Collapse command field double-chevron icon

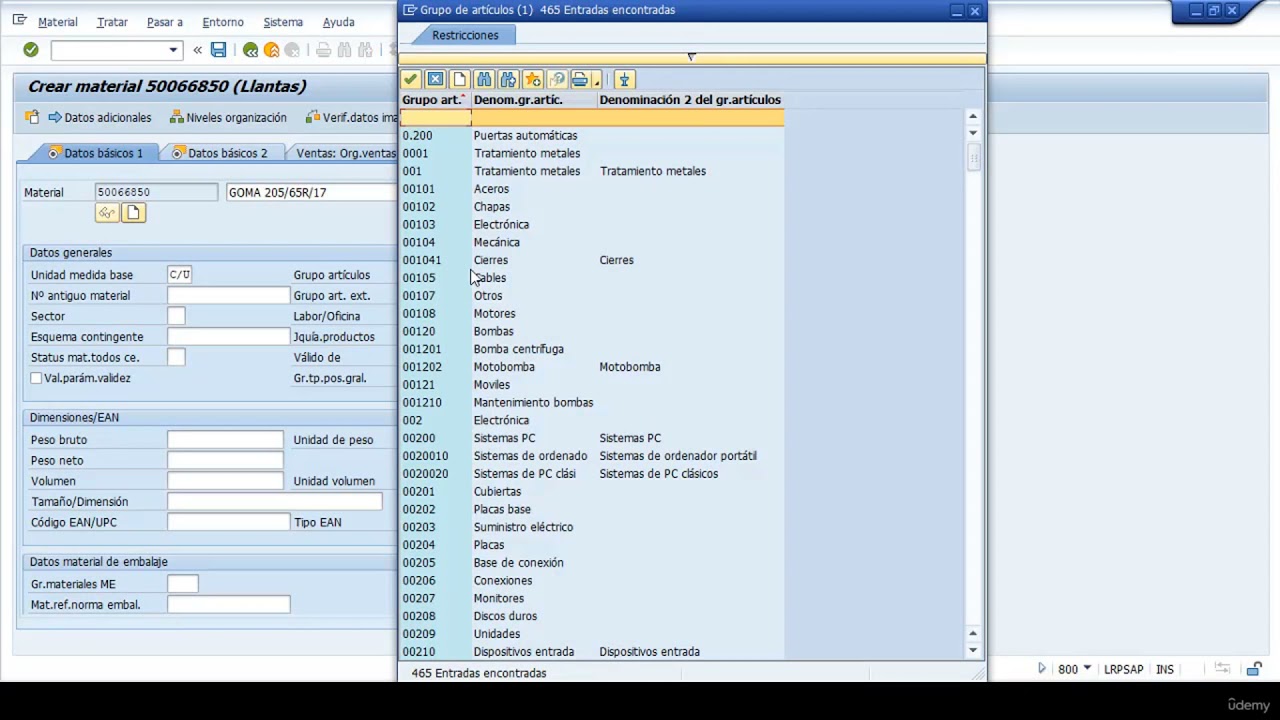[x=197, y=50]
